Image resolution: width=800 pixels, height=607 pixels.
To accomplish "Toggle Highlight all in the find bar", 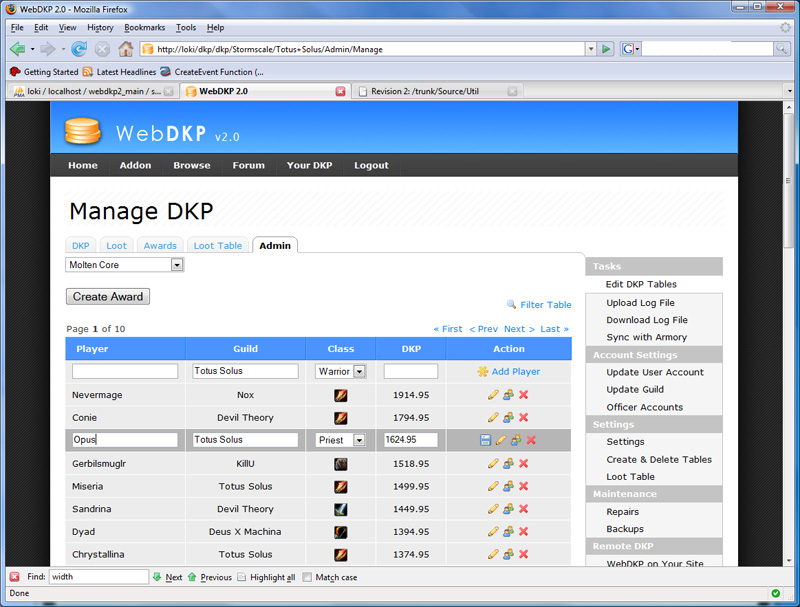I will point(242,577).
